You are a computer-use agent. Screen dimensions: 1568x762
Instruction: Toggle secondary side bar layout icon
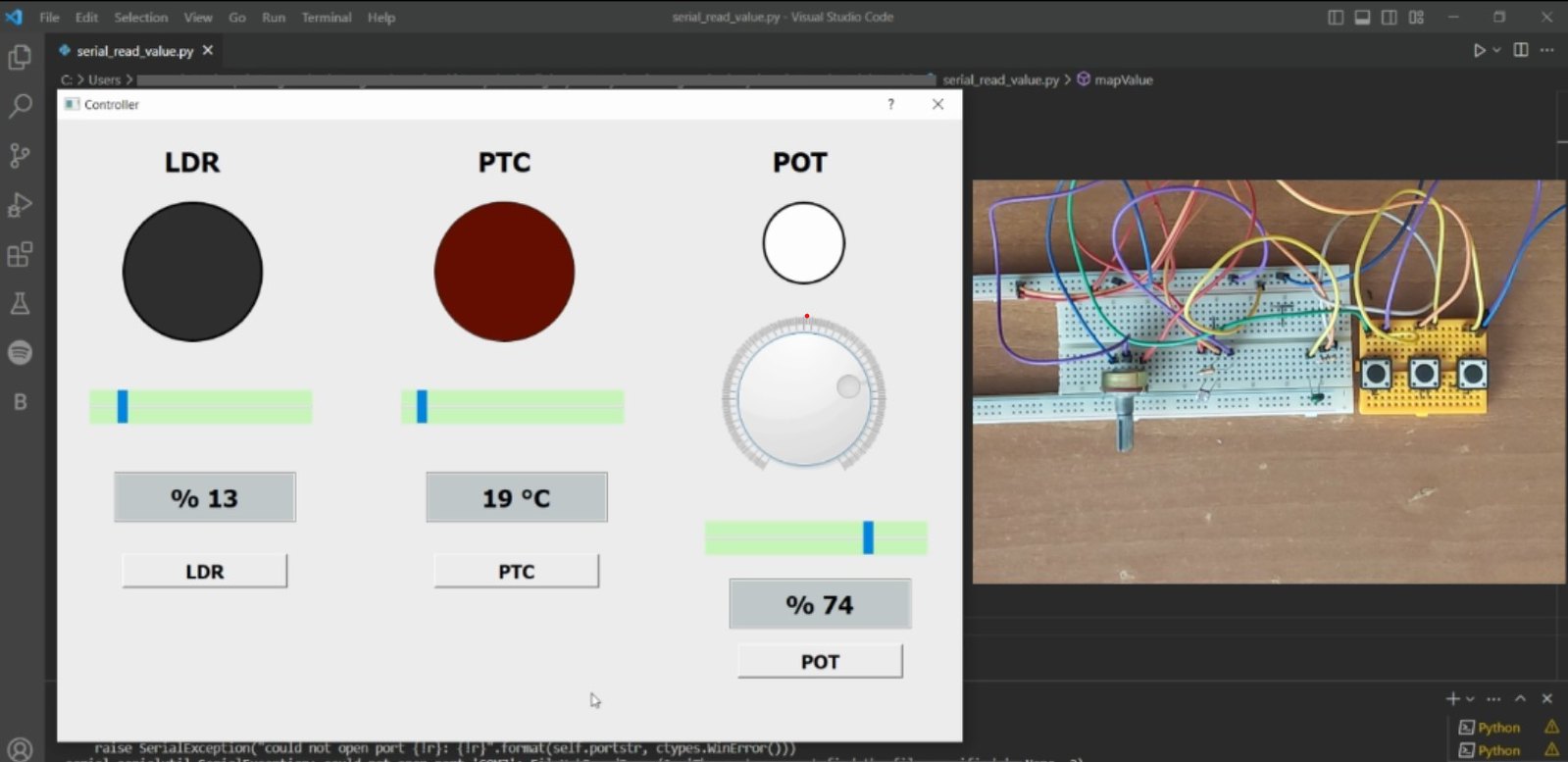[x=1389, y=17]
